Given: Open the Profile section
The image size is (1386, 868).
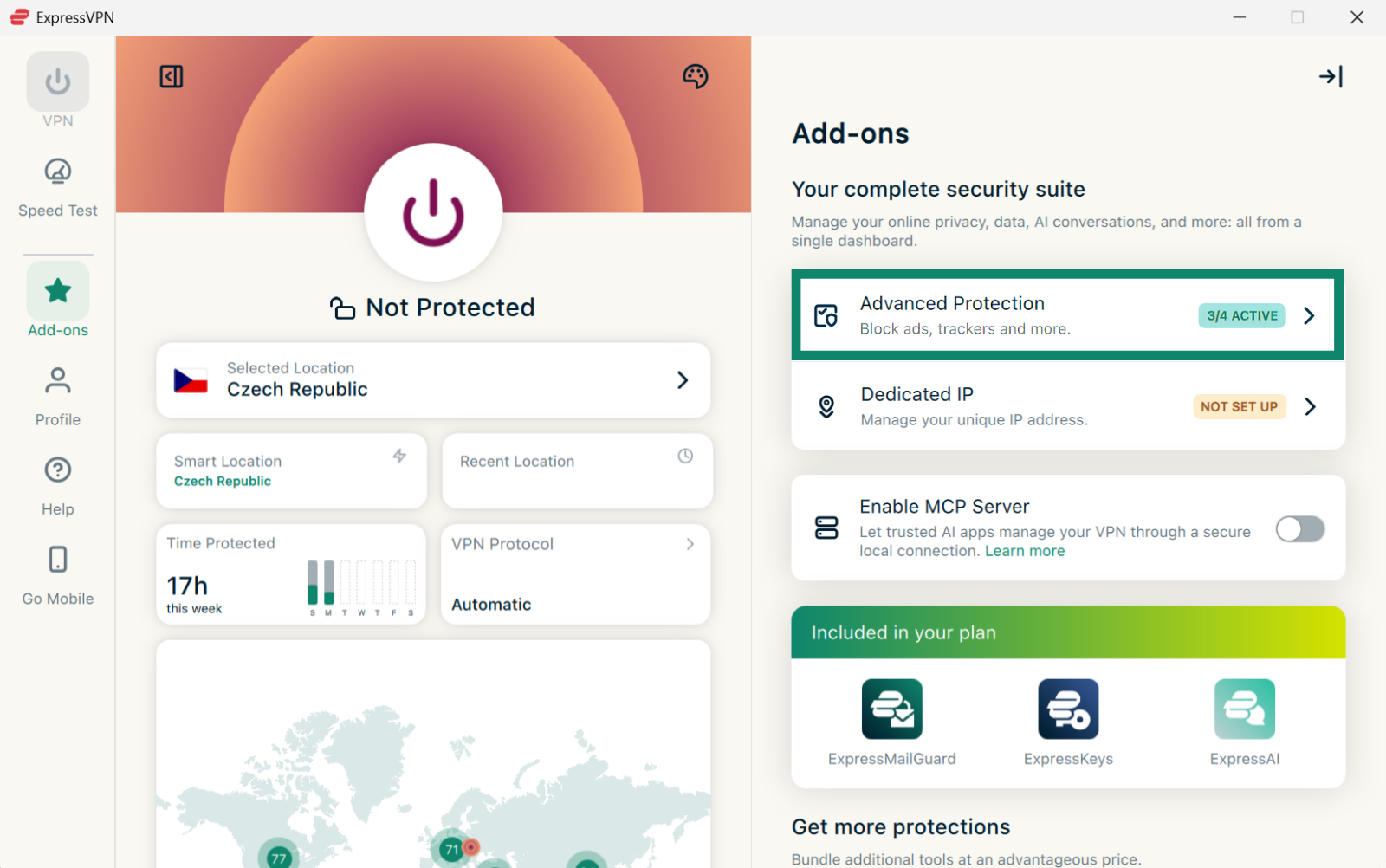Looking at the screenshot, I should pyautogui.click(x=58, y=397).
